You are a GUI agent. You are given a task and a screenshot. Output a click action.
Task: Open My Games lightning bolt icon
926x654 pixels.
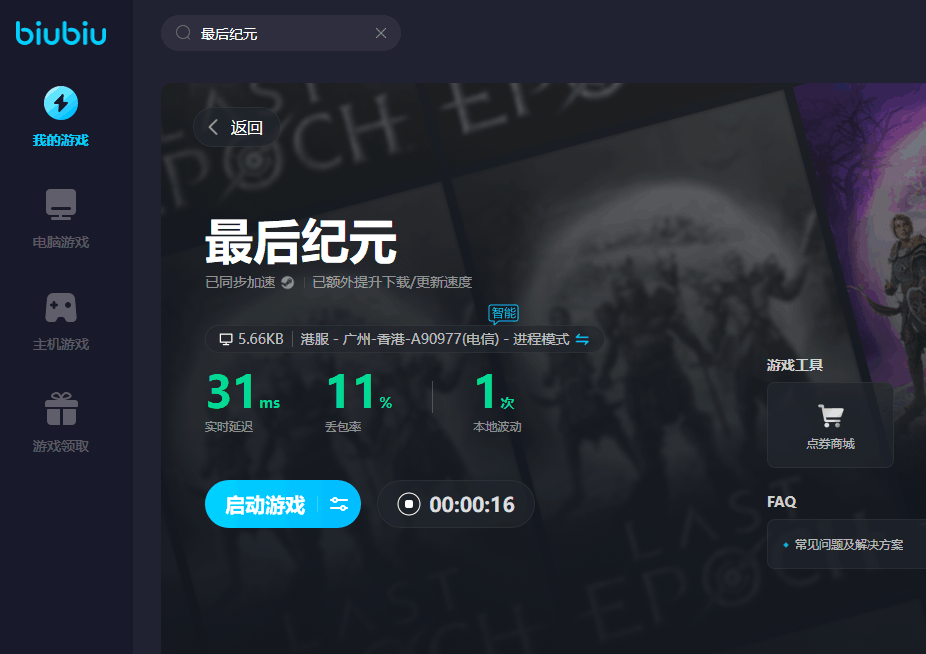coord(61,103)
